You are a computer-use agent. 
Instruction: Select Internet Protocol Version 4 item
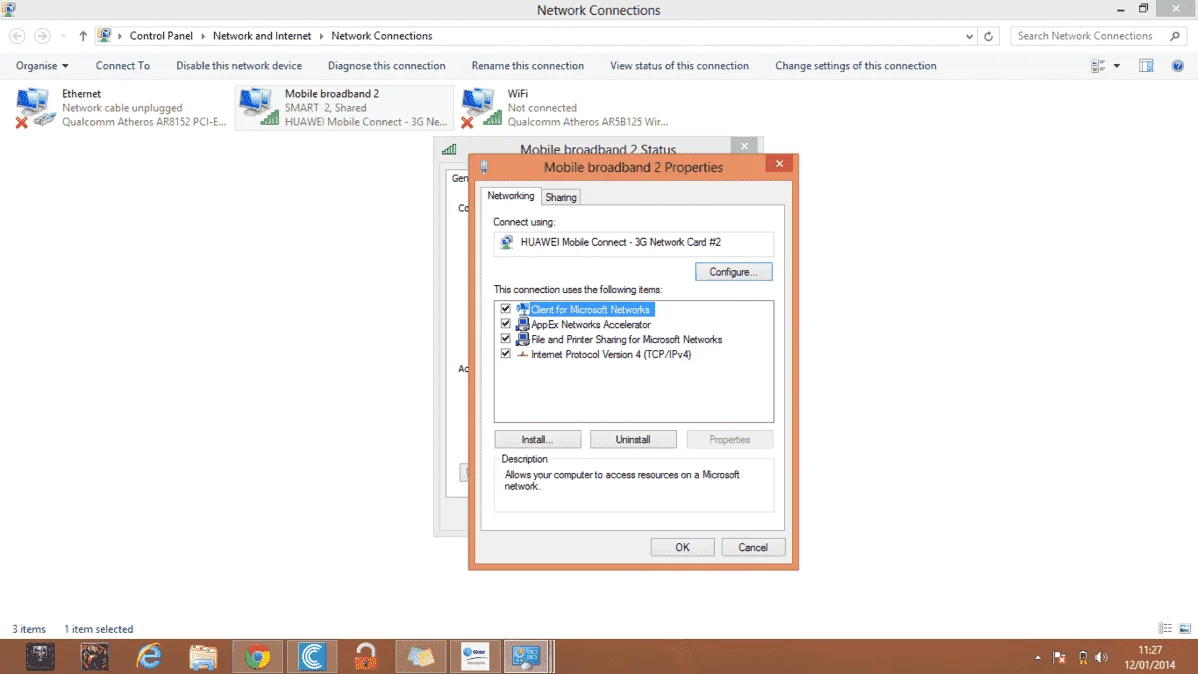[610, 355]
